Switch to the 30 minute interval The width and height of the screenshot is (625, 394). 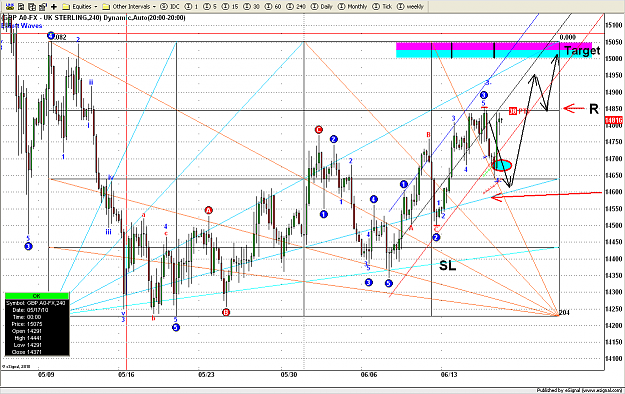pyautogui.click(x=251, y=6)
